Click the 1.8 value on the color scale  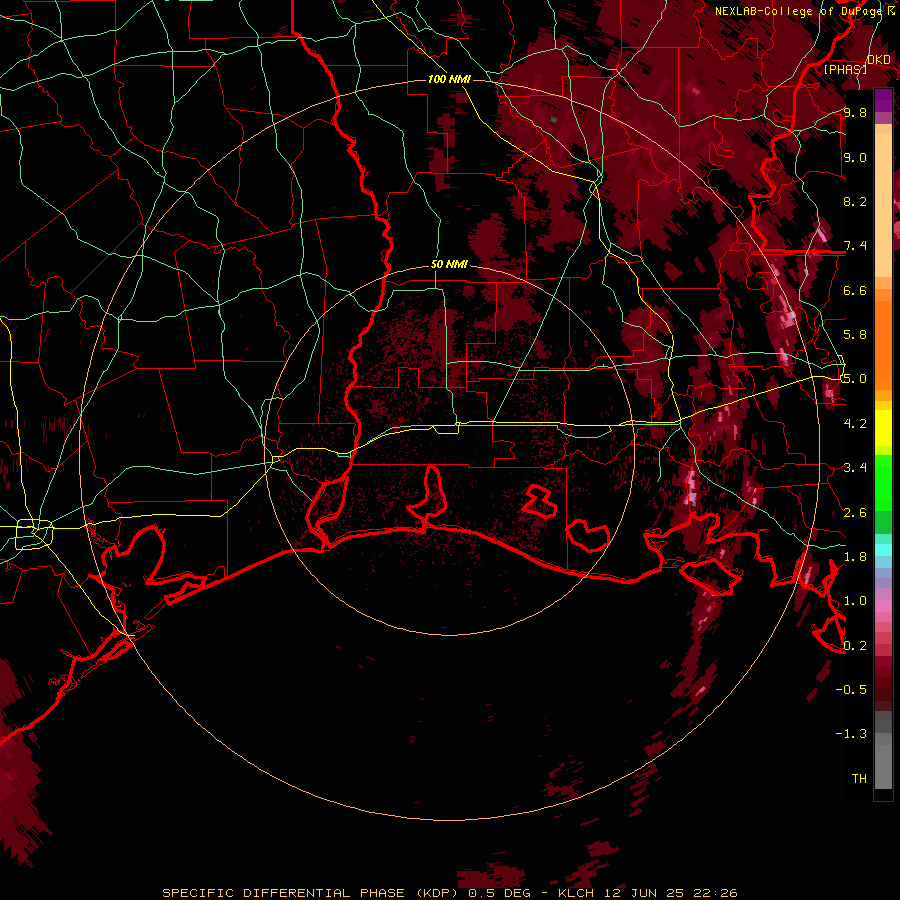855,557
